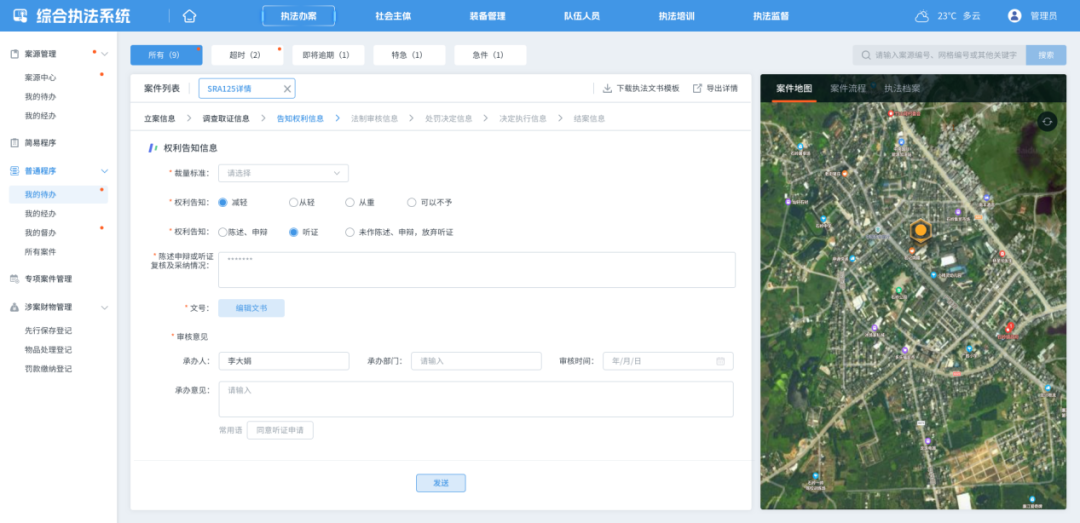Viewport: 1080px width, 523px height.
Task: Open the administrator avatar icon
Action: (1014, 16)
